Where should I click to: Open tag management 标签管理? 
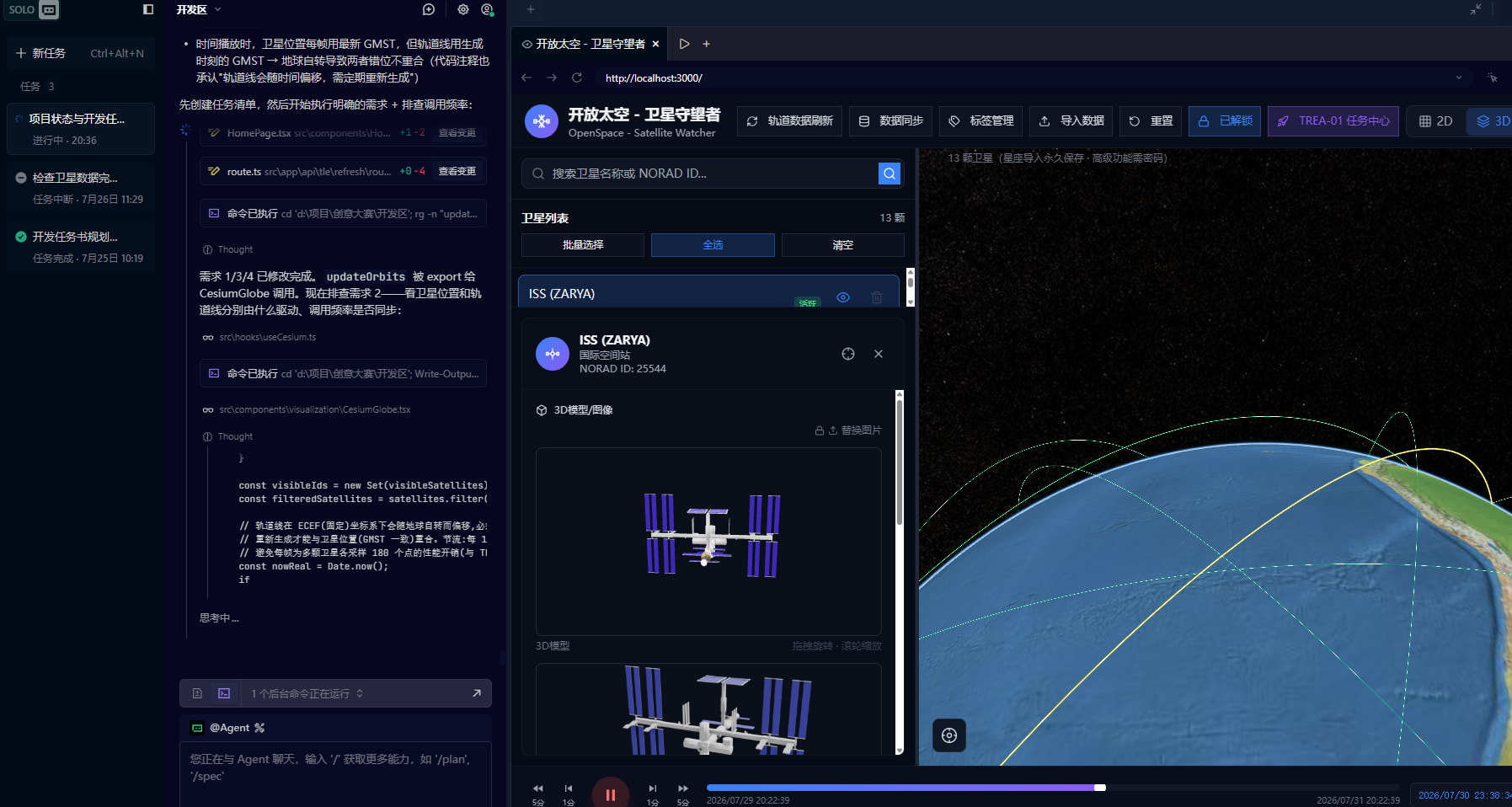[x=981, y=121]
